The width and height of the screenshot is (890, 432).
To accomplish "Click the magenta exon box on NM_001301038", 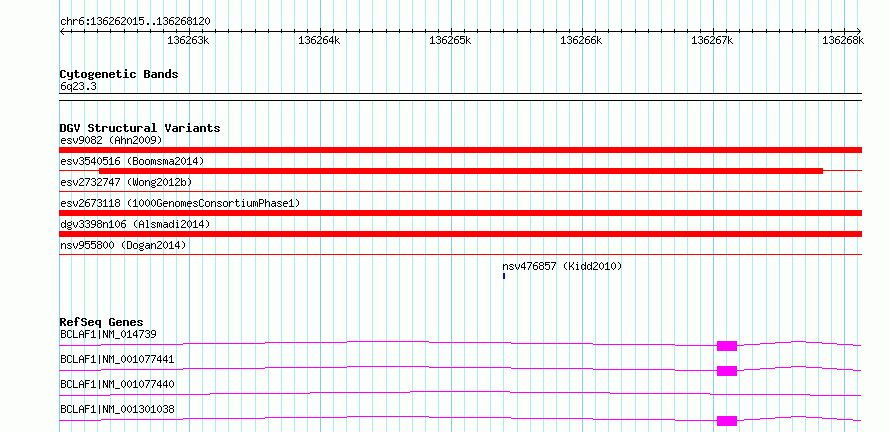I will [x=727, y=421].
